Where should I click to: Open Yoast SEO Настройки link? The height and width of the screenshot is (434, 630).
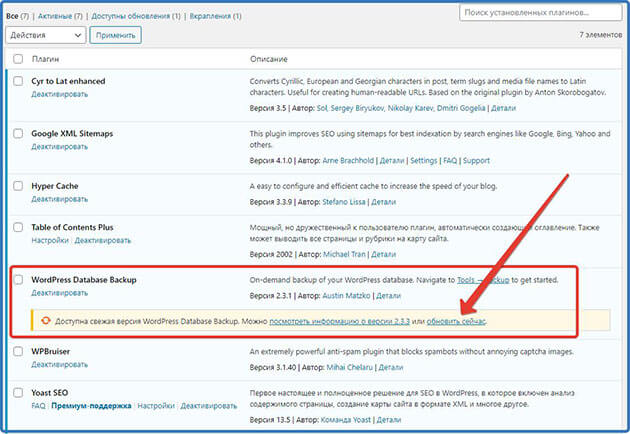[156, 406]
